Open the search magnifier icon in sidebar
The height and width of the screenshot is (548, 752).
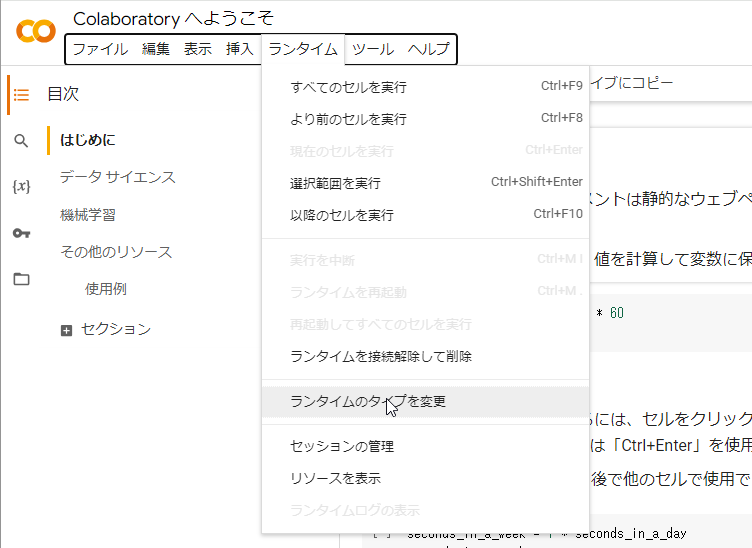21,141
